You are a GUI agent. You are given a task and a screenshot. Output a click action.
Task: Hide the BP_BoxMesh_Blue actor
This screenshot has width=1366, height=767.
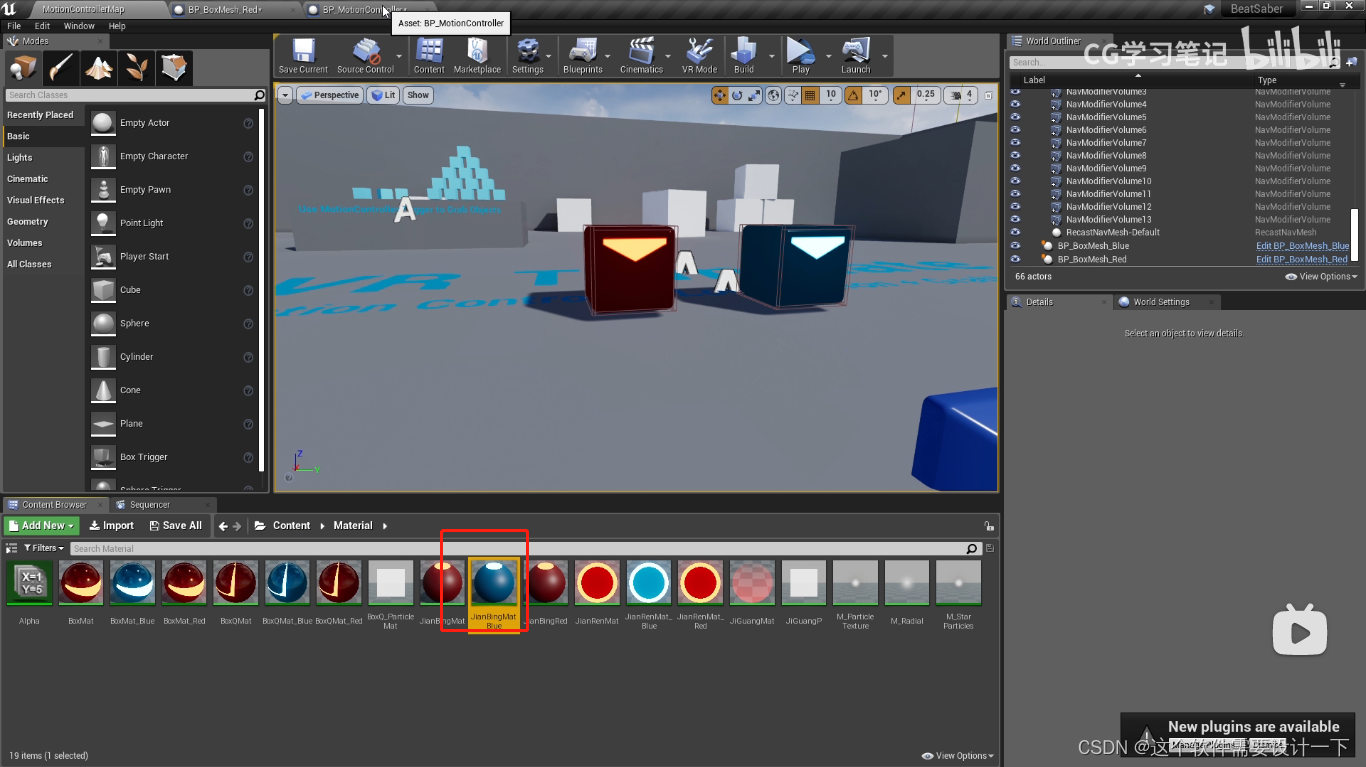click(1015, 245)
